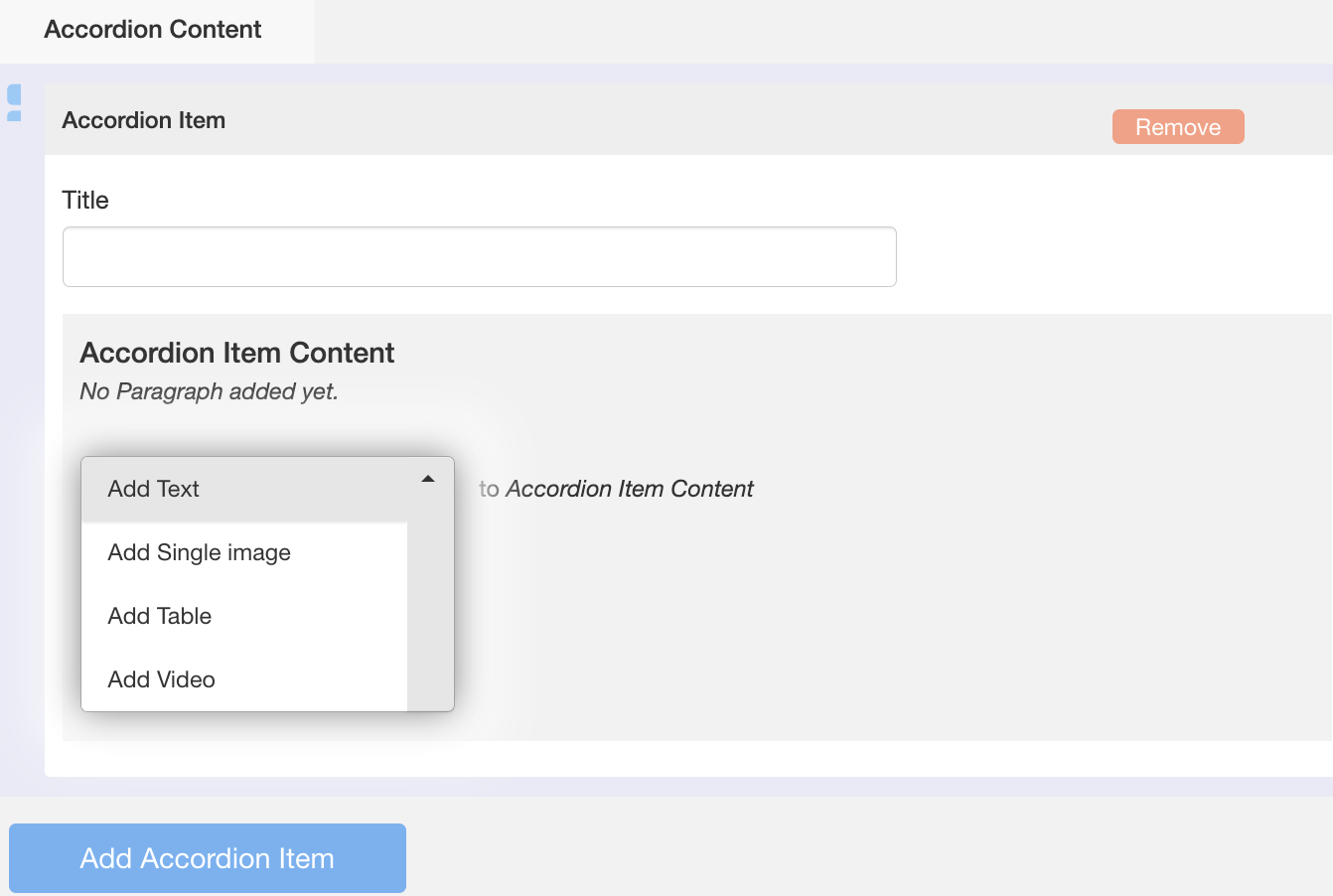Click the "No Paragraph added yet" message
Screen dimensions: 1333x896
click(x=208, y=391)
